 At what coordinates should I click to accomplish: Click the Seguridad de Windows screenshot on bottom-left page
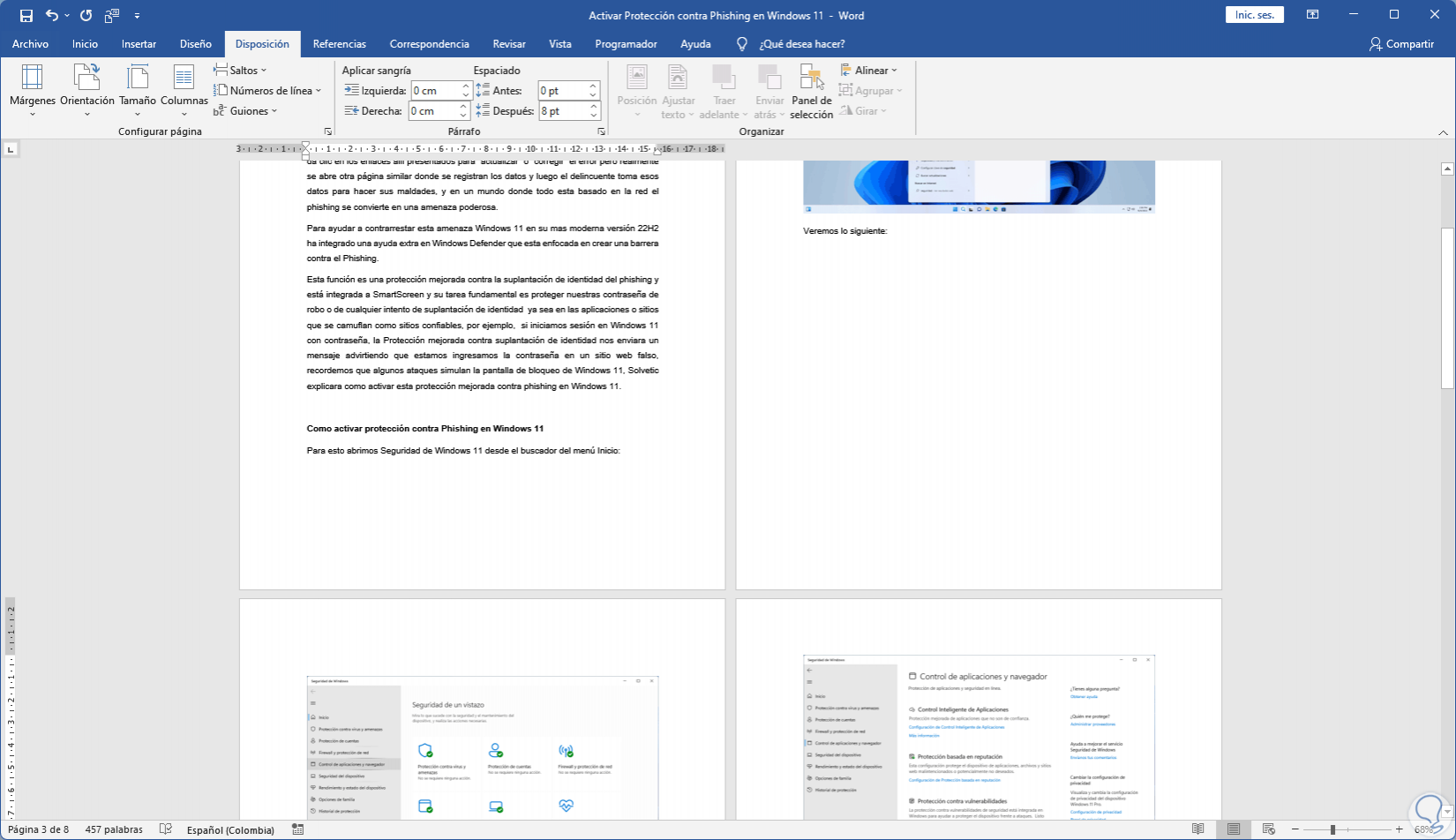pos(483,748)
